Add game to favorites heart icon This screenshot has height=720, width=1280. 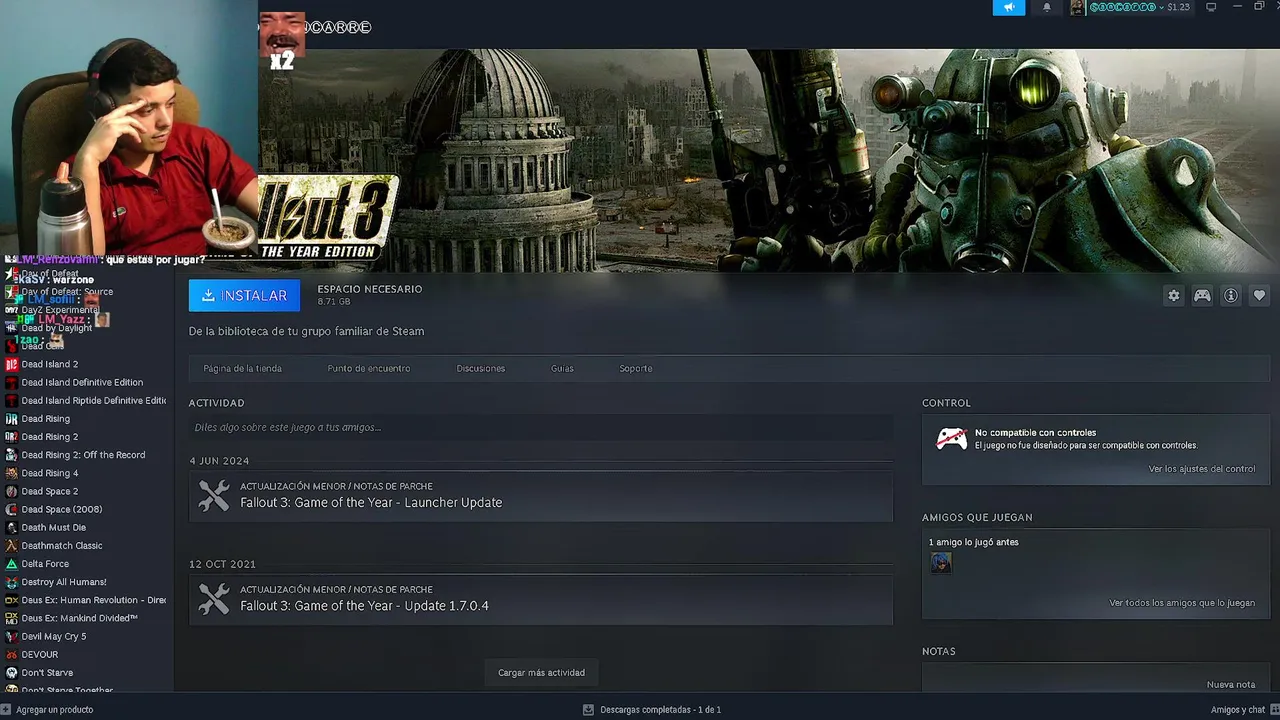(x=1259, y=296)
